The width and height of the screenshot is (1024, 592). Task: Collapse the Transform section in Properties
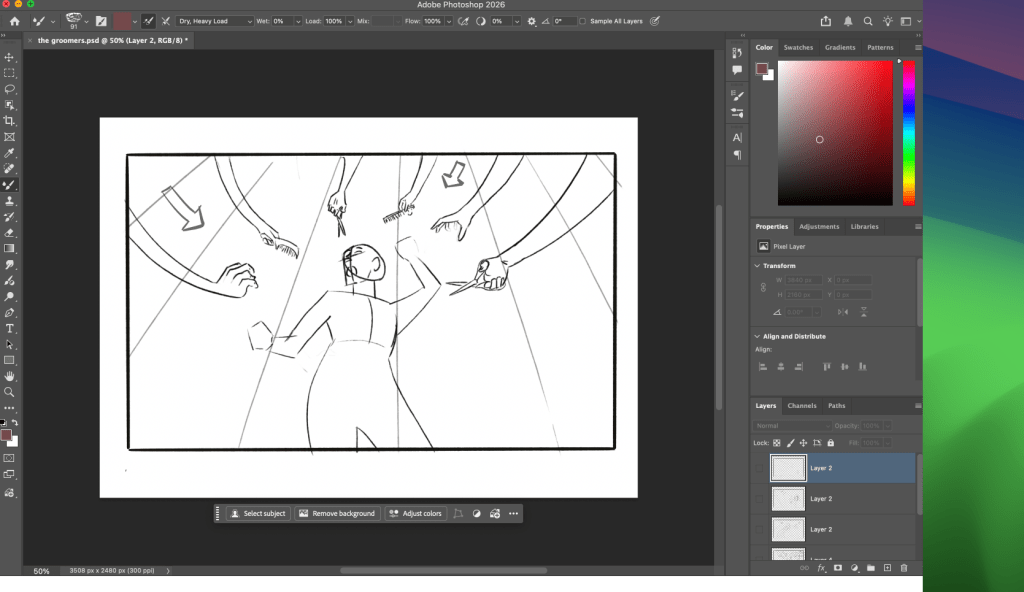point(757,266)
